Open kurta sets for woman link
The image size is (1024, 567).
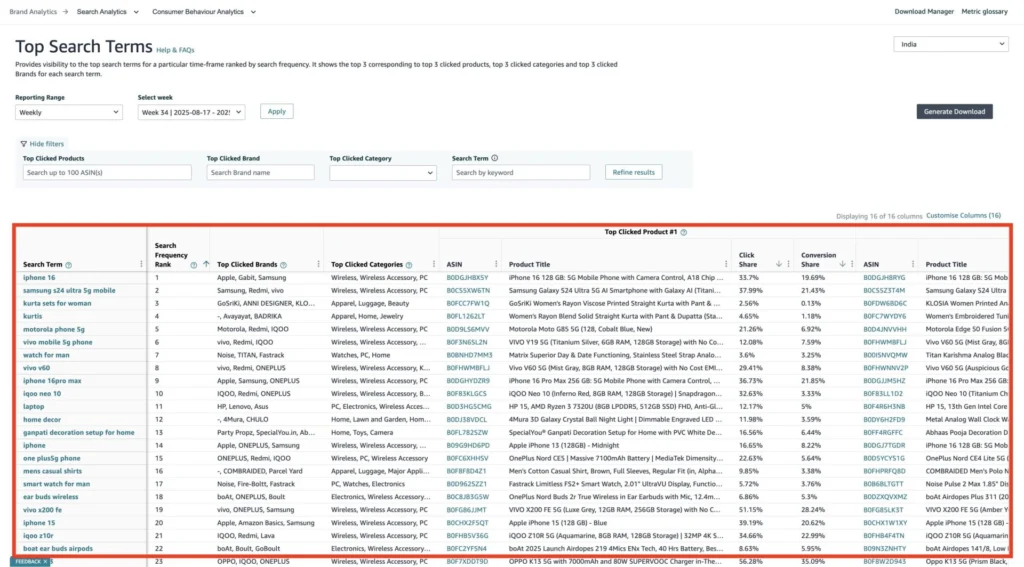coord(57,304)
